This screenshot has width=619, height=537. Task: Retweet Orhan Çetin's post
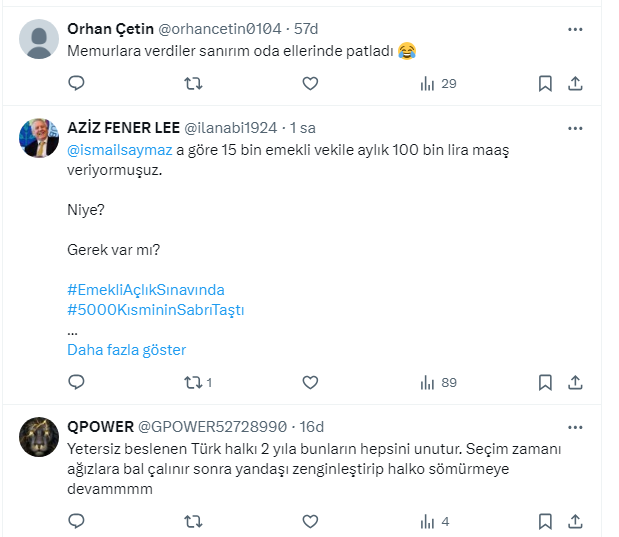tap(194, 84)
